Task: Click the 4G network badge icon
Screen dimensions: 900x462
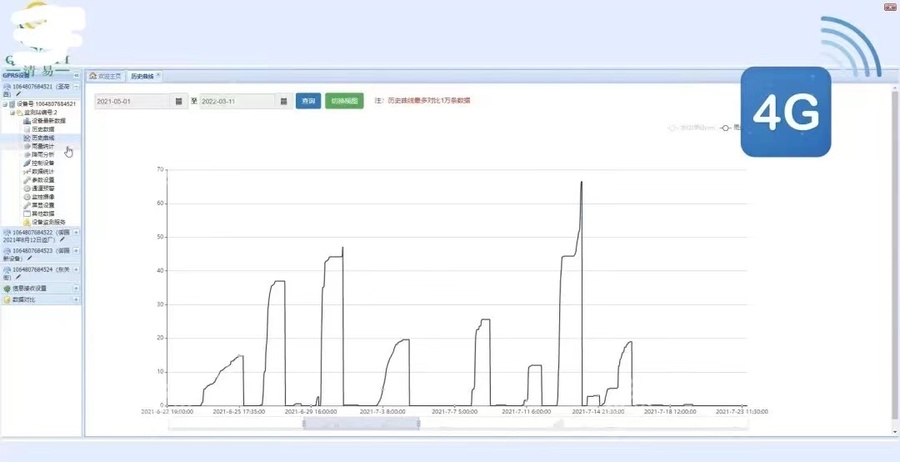Action: pos(785,112)
